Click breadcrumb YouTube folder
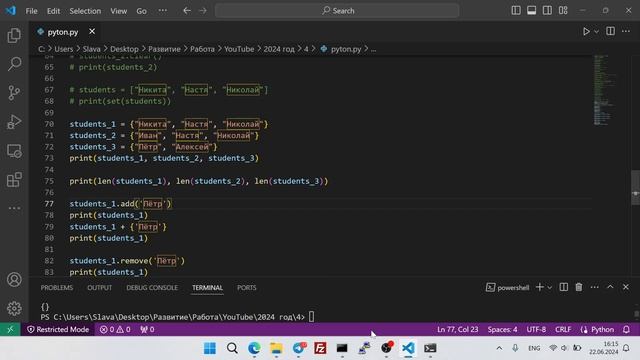 click(x=239, y=49)
